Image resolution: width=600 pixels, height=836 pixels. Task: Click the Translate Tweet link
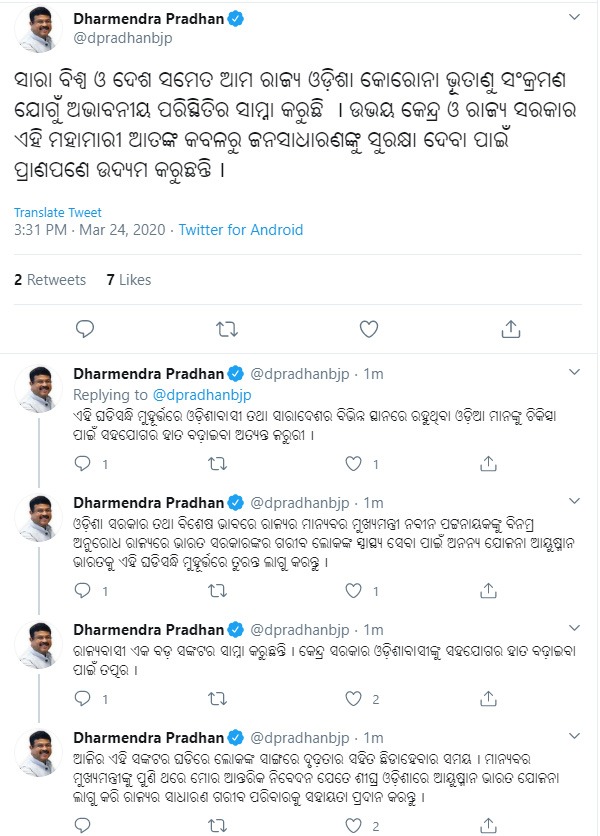(56, 212)
